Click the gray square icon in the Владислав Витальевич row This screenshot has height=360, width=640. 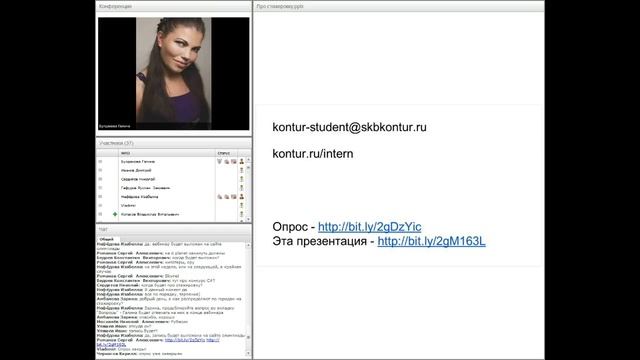click(x=100, y=214)
